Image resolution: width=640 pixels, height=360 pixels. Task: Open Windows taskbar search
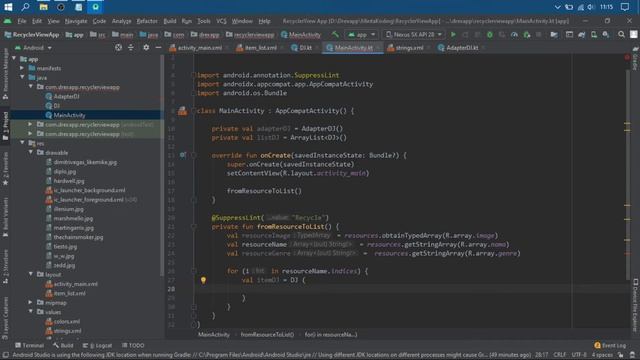tap(26, 7)
